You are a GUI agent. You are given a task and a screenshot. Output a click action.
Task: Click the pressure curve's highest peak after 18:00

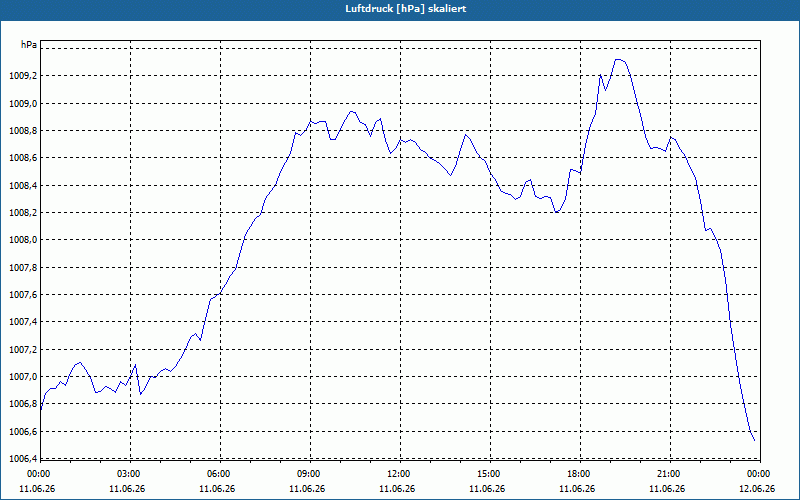(x=618, y=60)
